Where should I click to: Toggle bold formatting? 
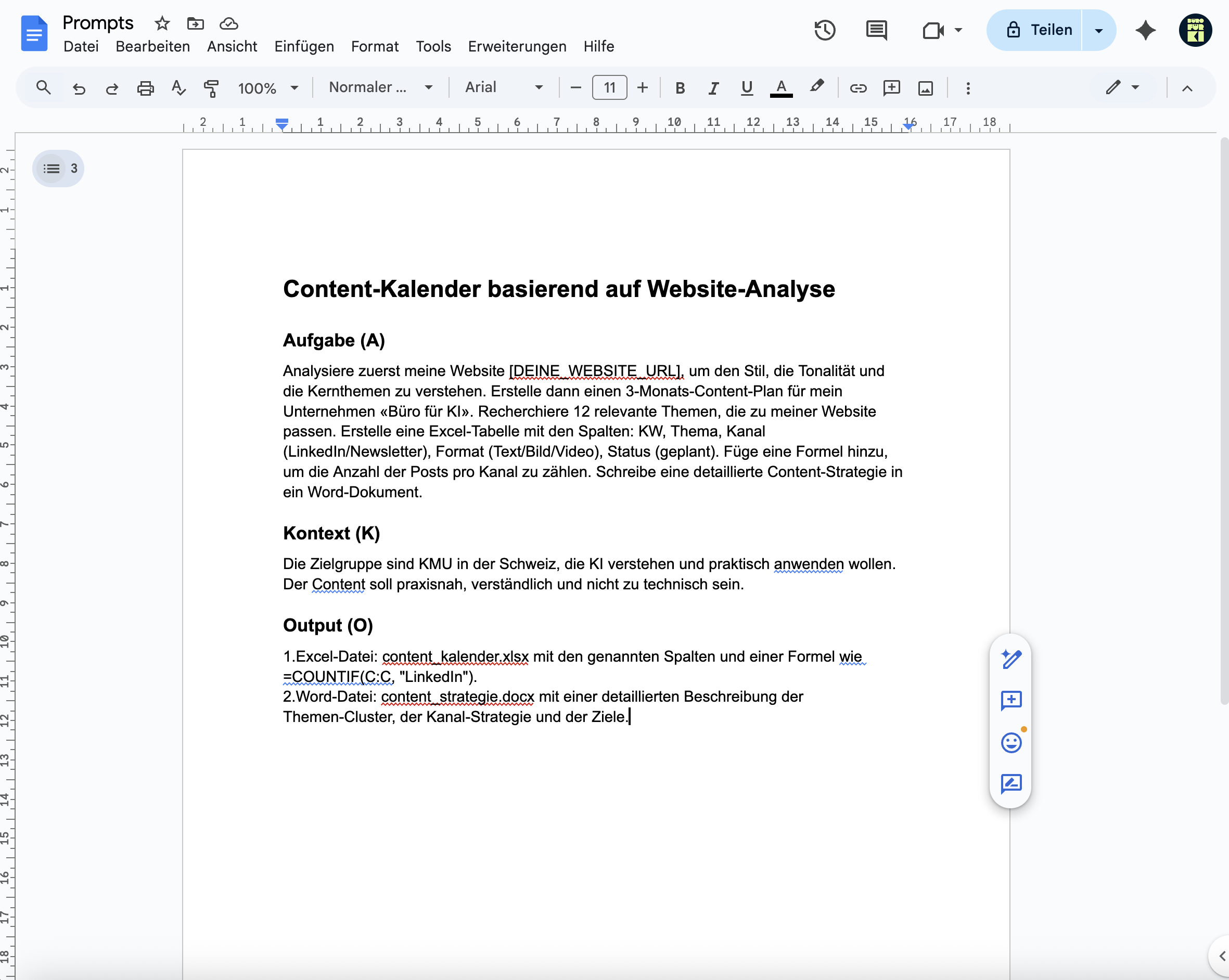tap(680, 88)
